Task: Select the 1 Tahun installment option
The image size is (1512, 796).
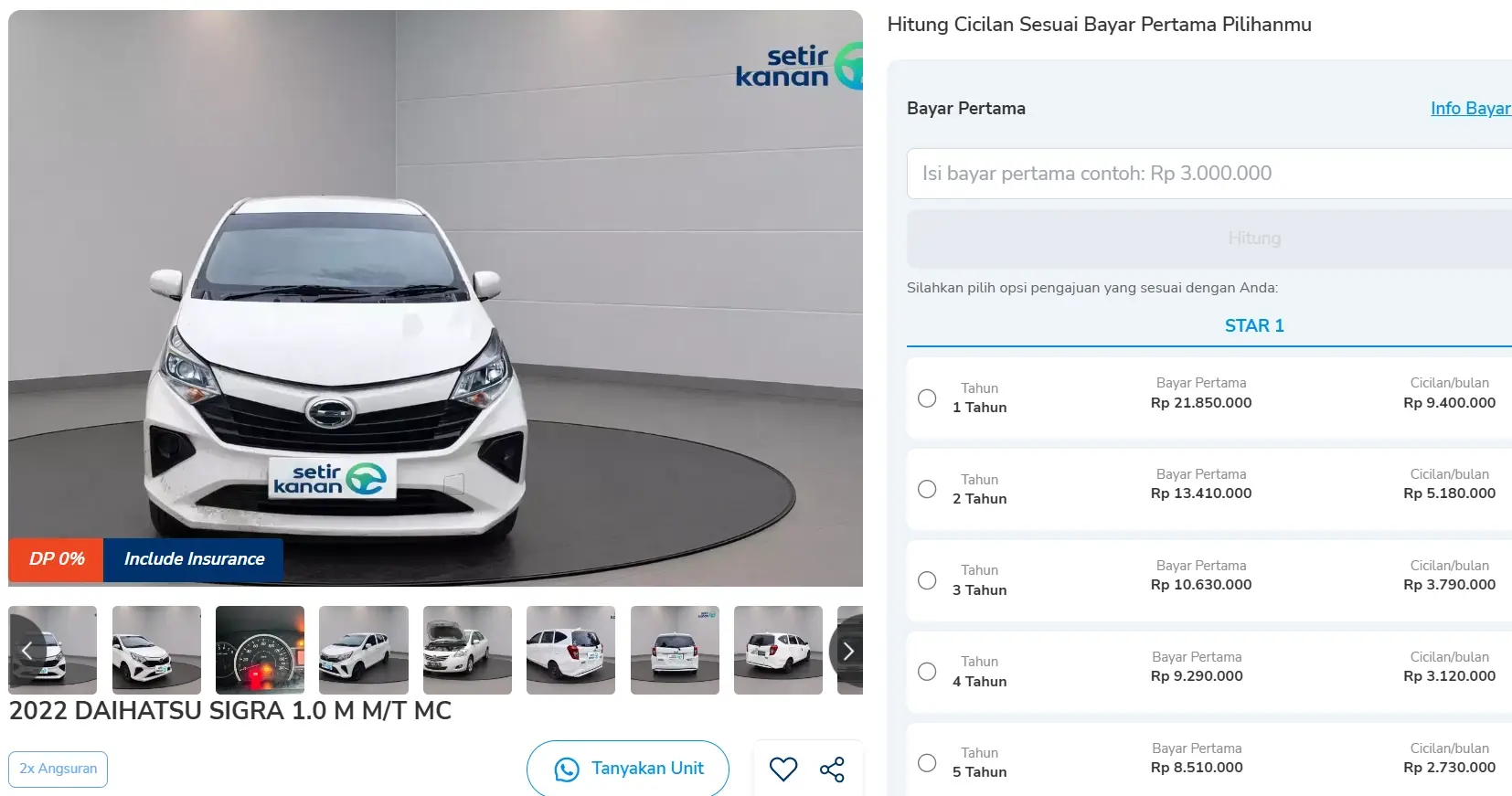Action: click(x=927, y=398)
